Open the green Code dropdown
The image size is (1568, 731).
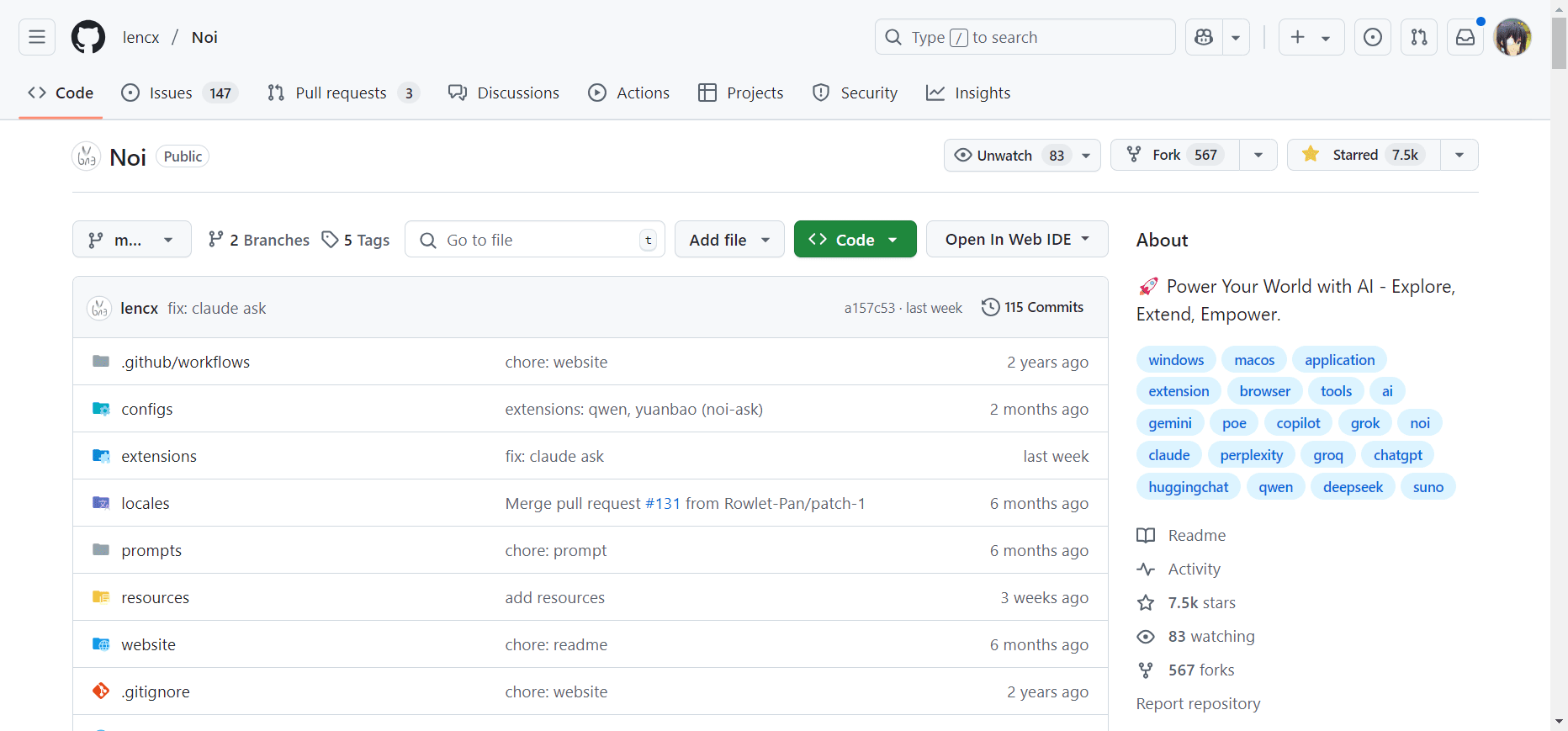[x=855, y=240]
